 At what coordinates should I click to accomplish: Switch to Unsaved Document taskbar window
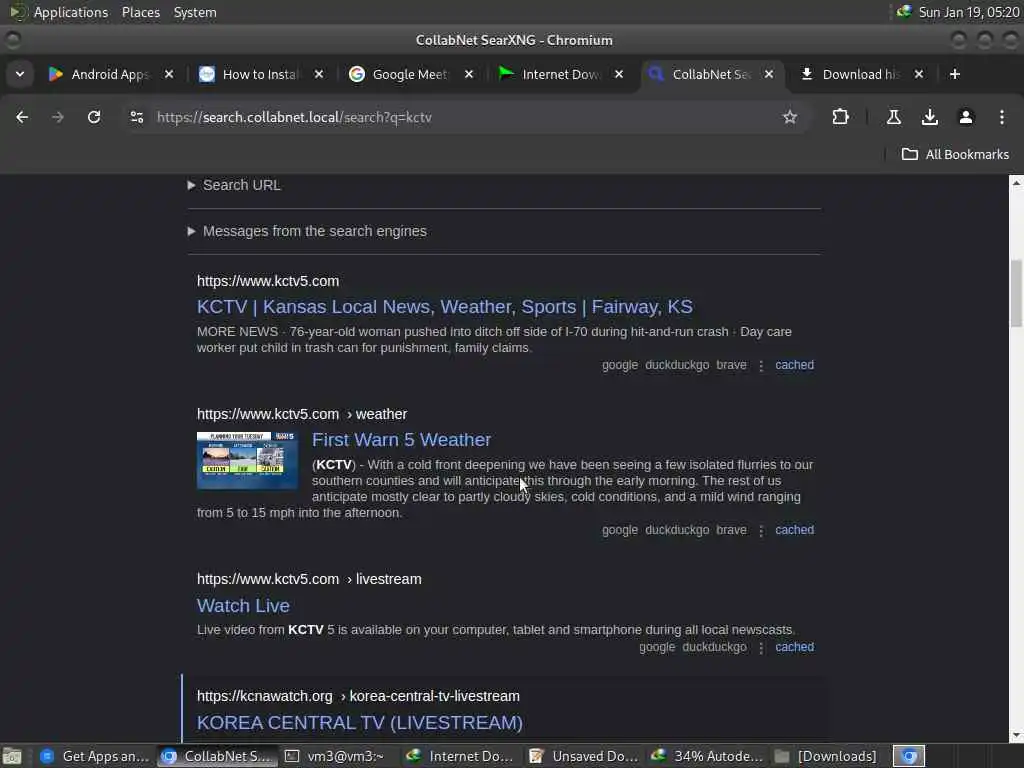click(583, 756)
